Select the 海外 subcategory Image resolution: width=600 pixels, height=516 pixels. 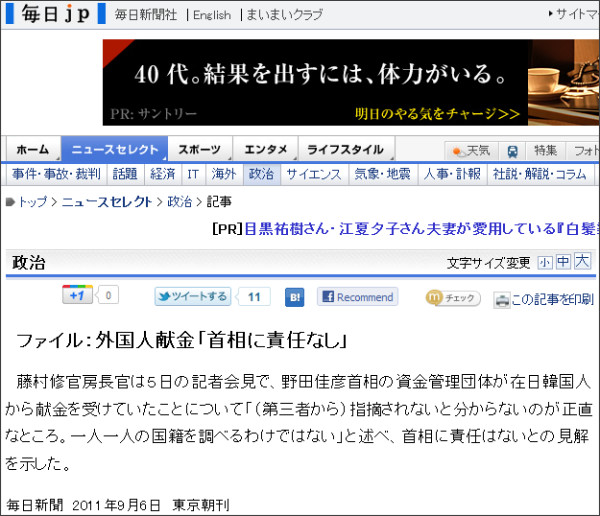pyautogui.click(x=224, y=174)
